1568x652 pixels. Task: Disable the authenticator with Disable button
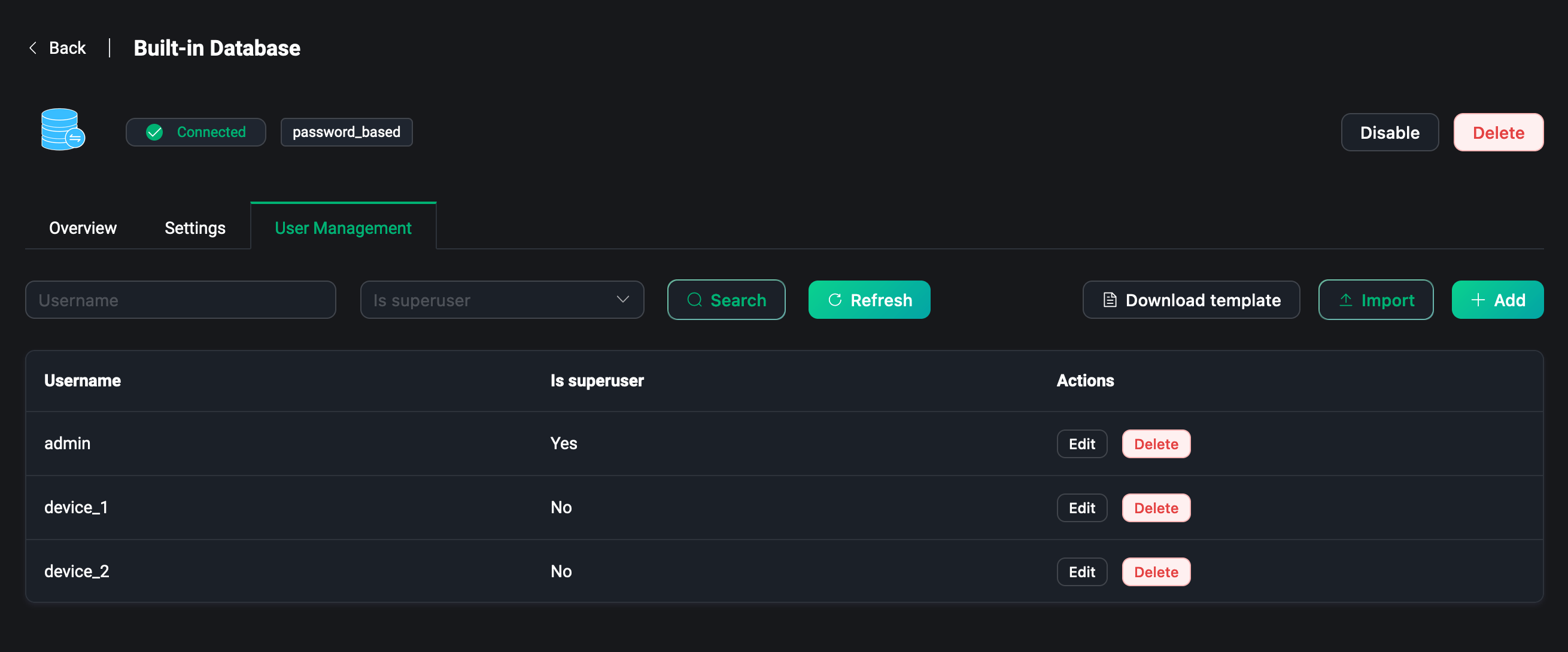pyautogui.click(x=1389, y=133)
